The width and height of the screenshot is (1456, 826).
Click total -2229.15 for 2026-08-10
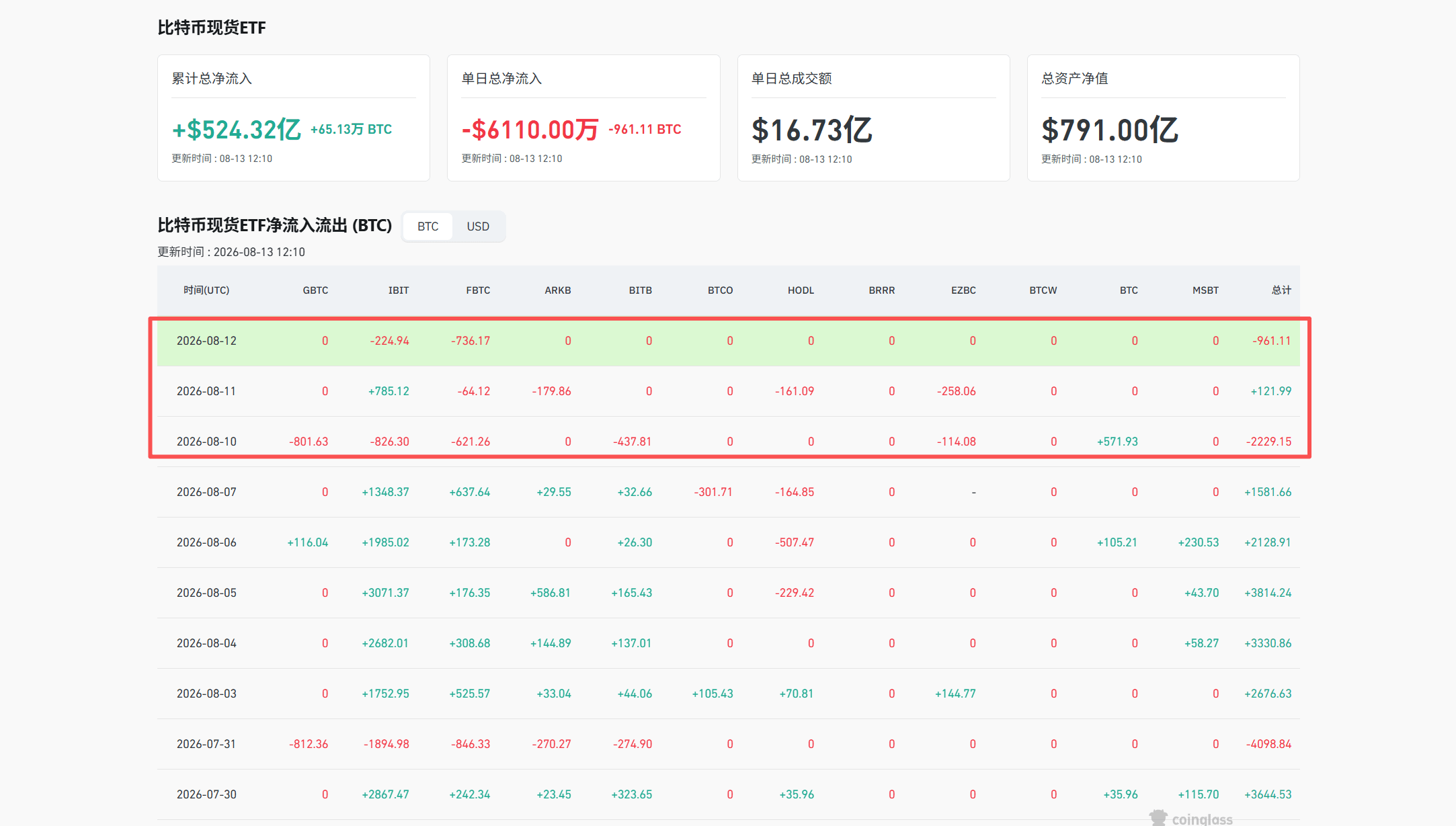(1268, 442)
